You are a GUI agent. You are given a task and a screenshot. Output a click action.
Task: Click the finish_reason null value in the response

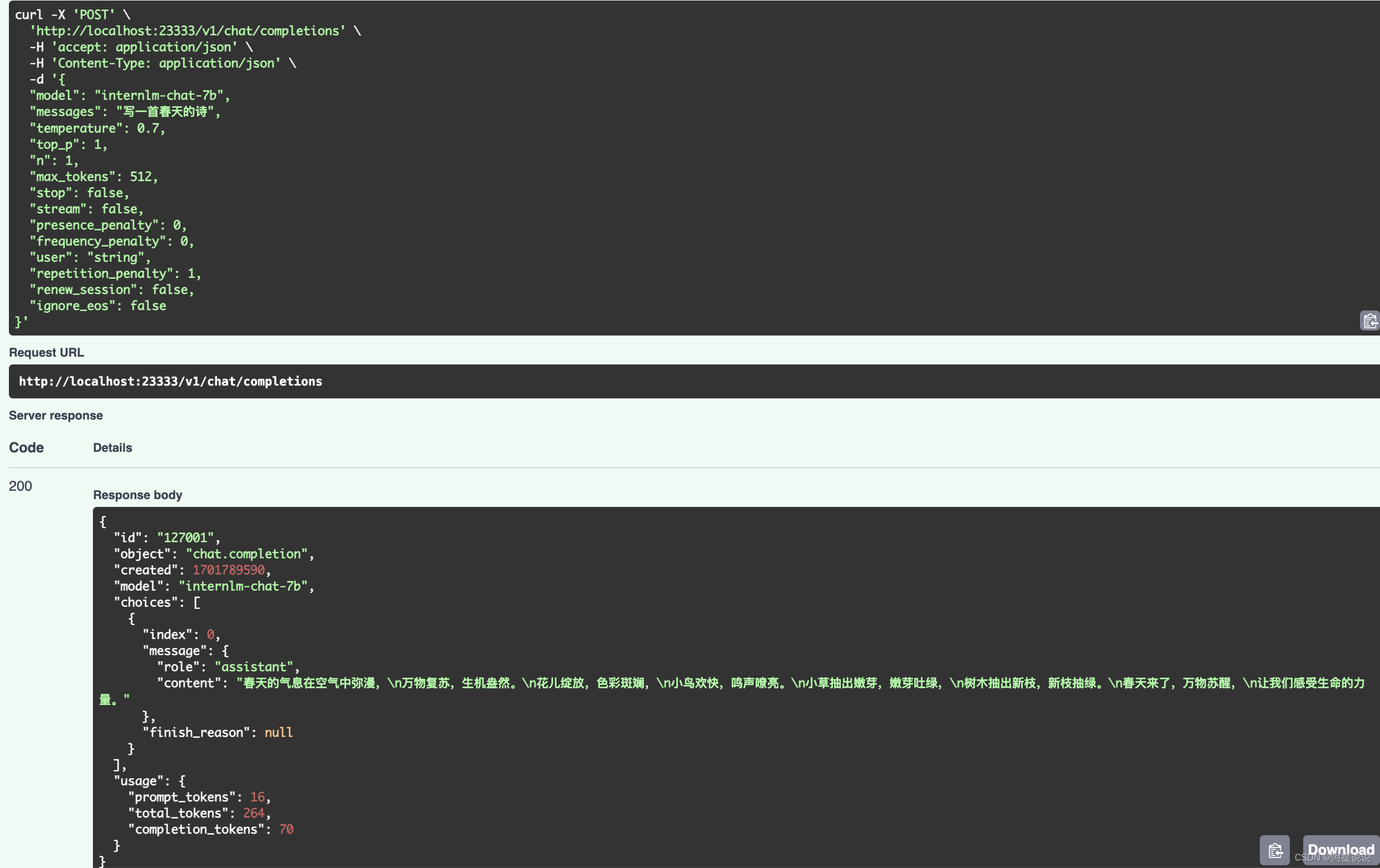coord(279,732)
